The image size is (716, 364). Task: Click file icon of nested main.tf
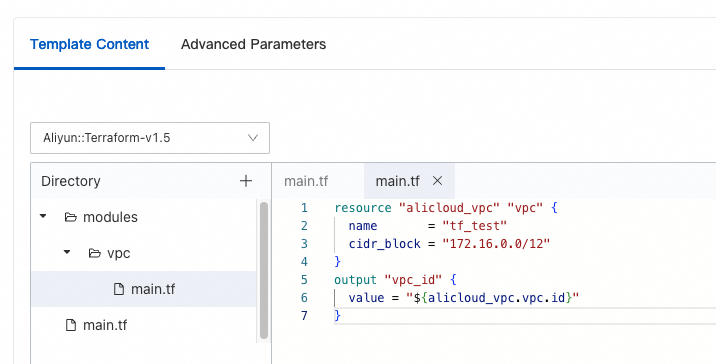[119, 289]
